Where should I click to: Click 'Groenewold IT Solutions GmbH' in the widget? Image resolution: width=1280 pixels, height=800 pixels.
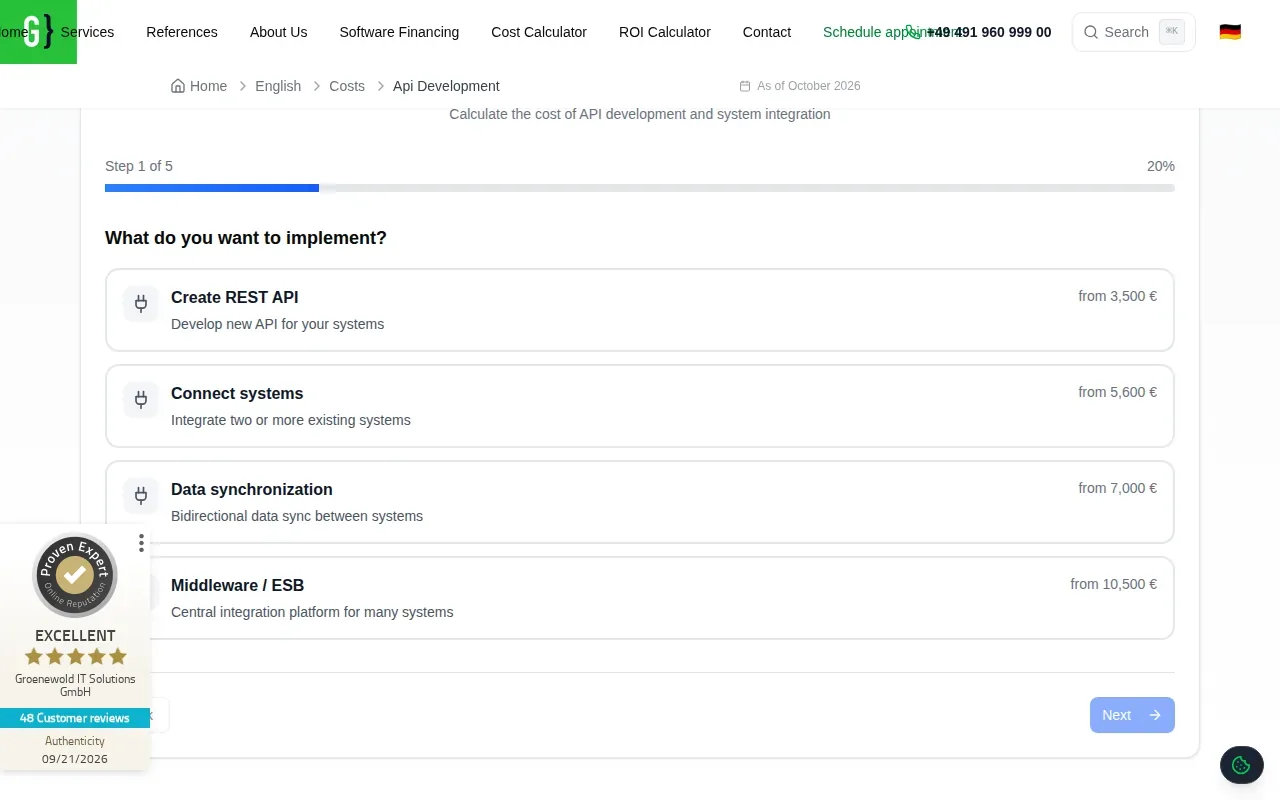[x=75, y=685]
